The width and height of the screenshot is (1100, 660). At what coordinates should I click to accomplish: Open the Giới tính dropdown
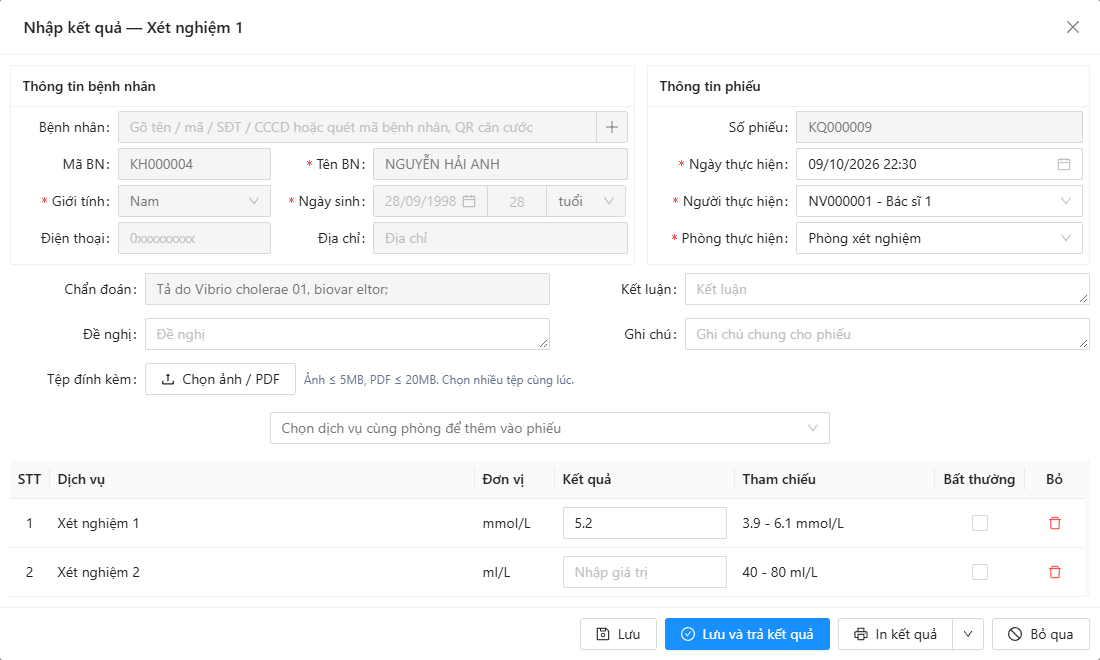click(x=194, y=201)
